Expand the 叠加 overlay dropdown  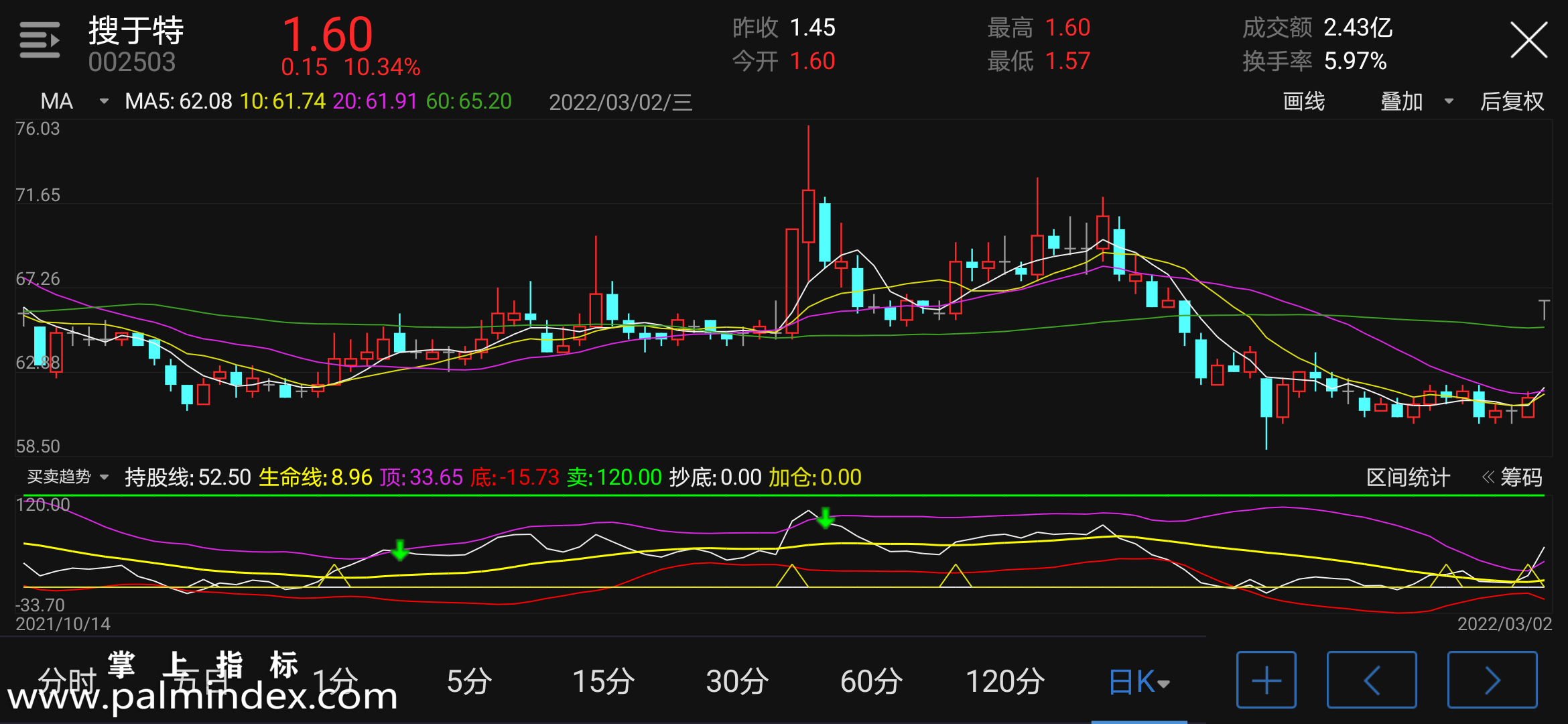pyautogui.click(x=1417, y=101)
